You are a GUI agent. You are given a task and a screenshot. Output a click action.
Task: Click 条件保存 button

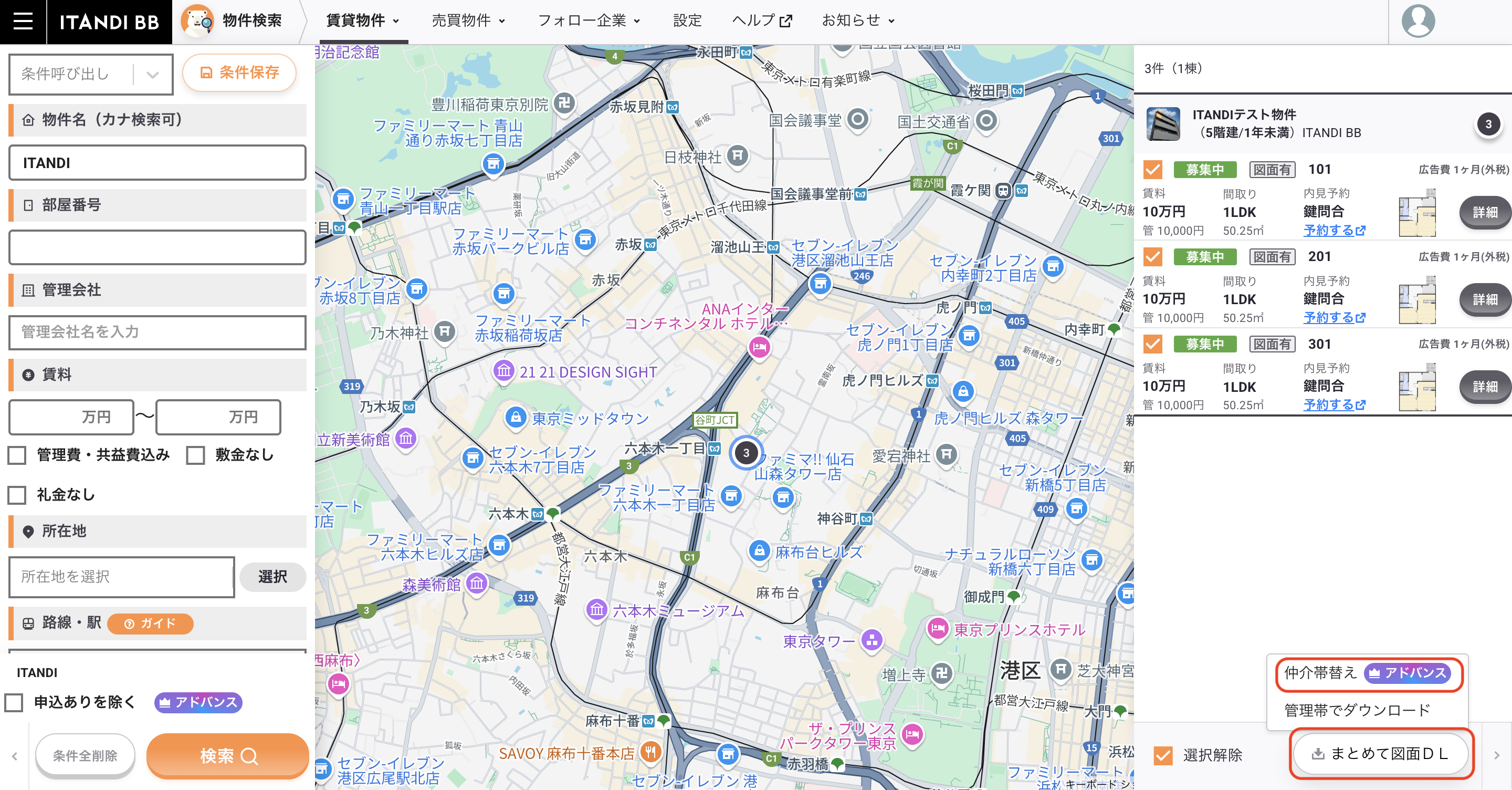click(239, 73)
